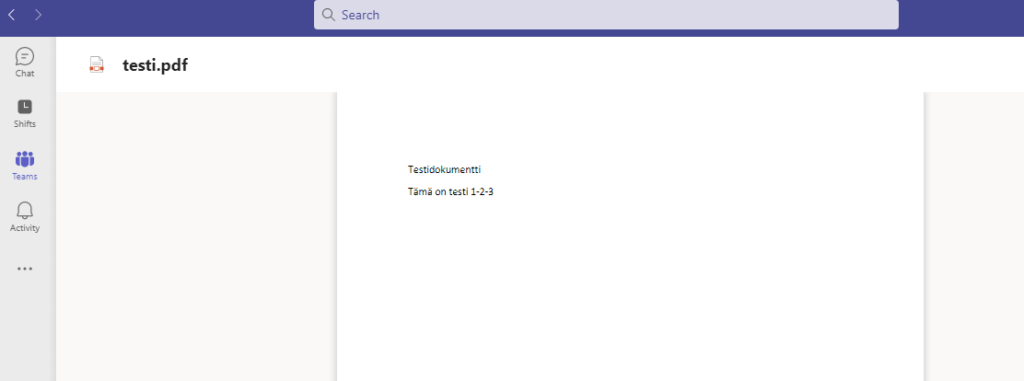Show more apps via ellipsis
This screenshot has width=1024, height=381.
click(x=25, y=269)
